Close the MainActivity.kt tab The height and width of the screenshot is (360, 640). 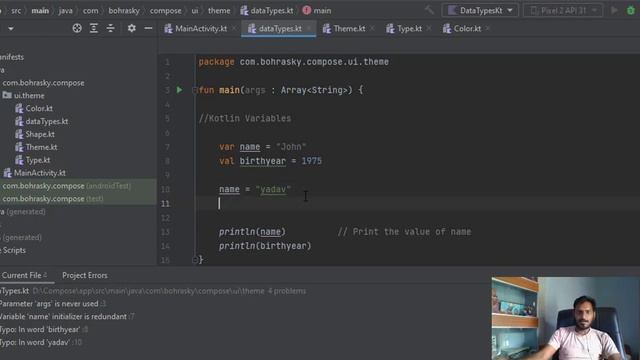point(234,29)
